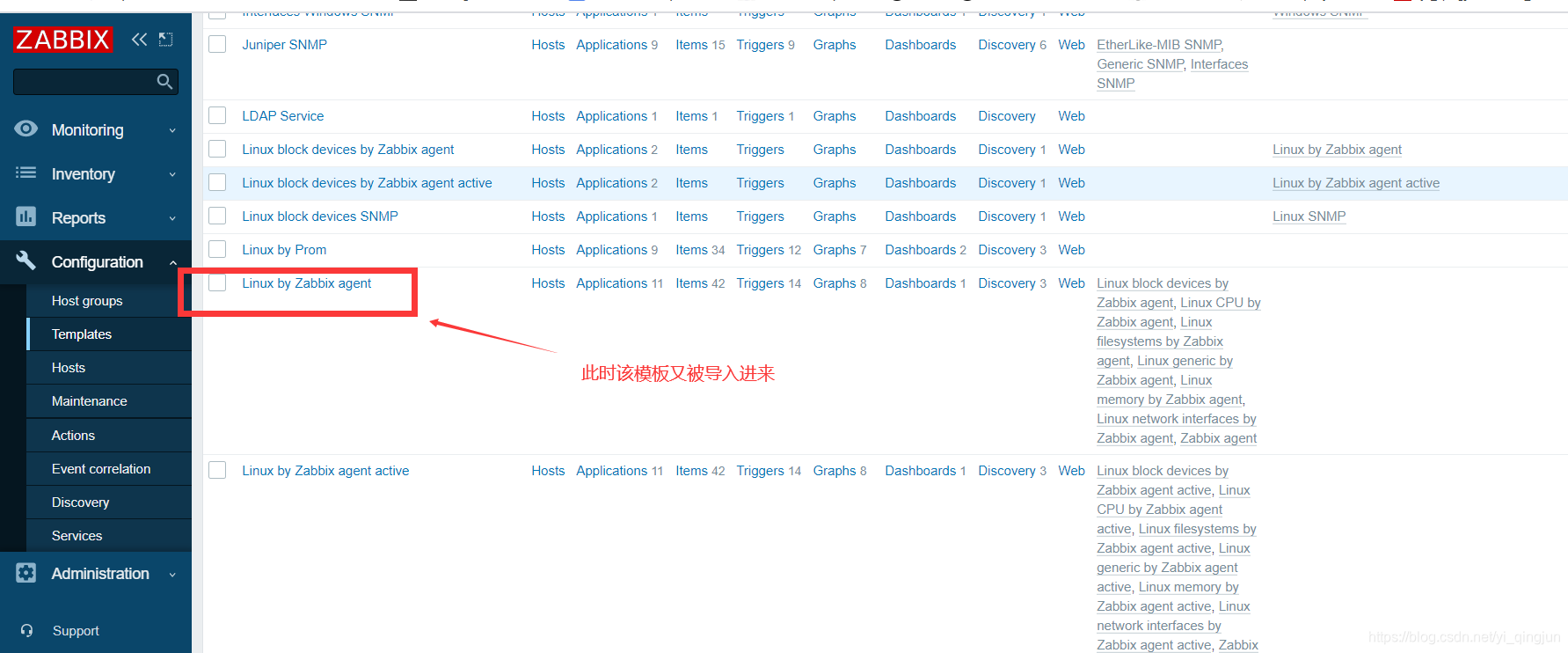Open Triggers 12 of Linux by Prom
Viewport: 1568px width, 653px height.
(769, 250)
